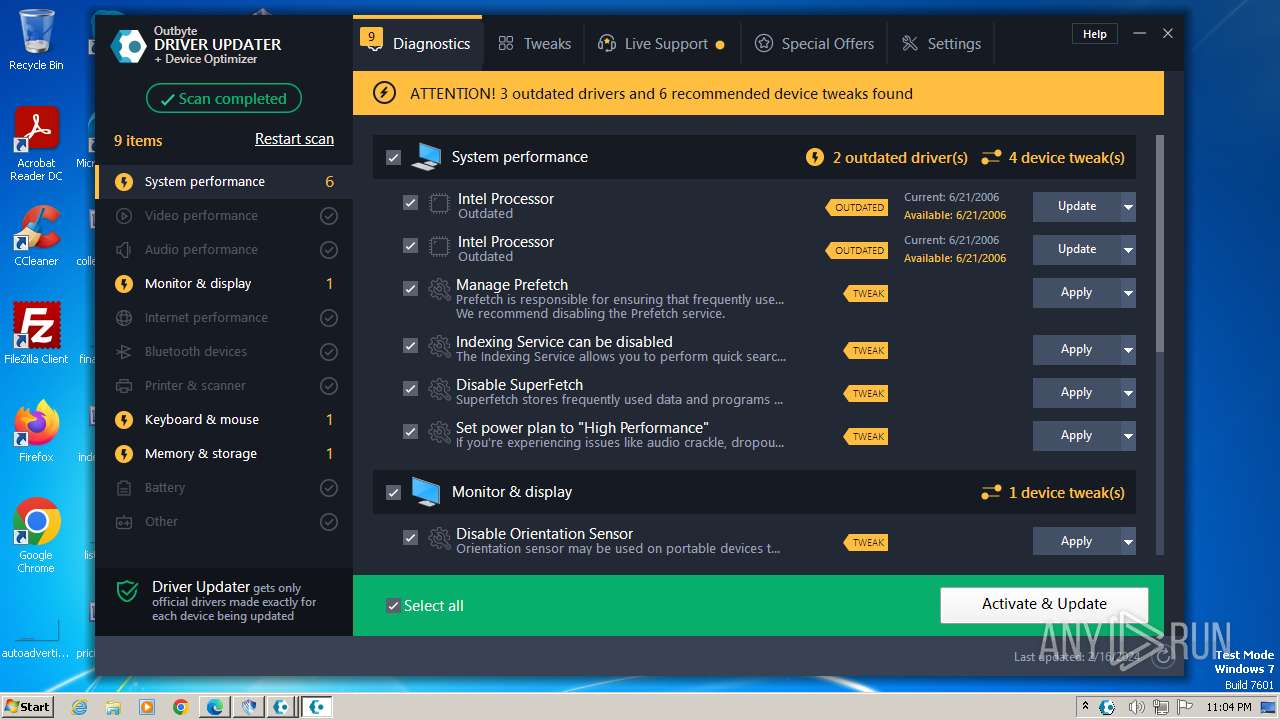Image resolution: width=1280 pixels, height=720 pixels.
Task: Open Apply dropdown arrow for Disable Orientation Sensor
Action: tap(1128, 542)
